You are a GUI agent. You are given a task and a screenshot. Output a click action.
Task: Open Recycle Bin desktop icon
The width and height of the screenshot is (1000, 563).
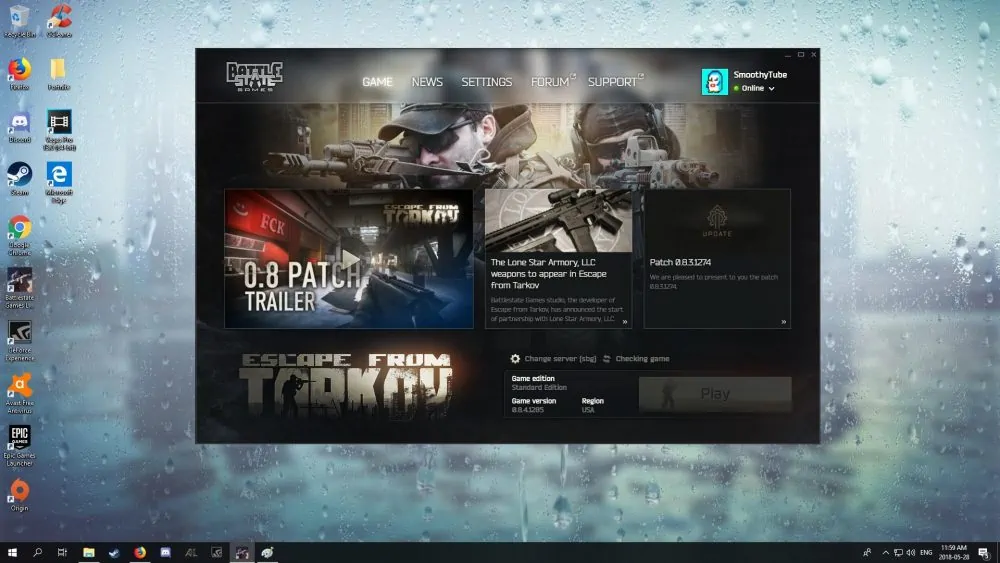(19, 21)
